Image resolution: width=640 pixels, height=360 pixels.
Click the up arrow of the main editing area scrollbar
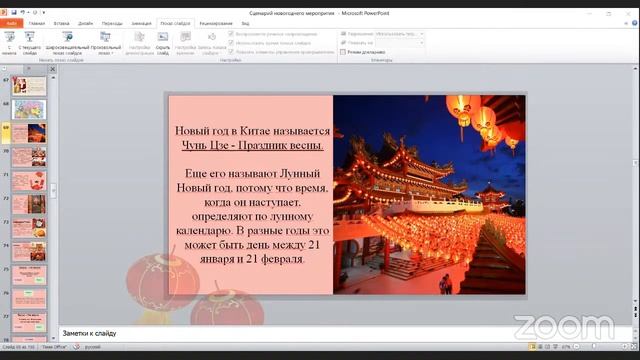pos(636,69)
